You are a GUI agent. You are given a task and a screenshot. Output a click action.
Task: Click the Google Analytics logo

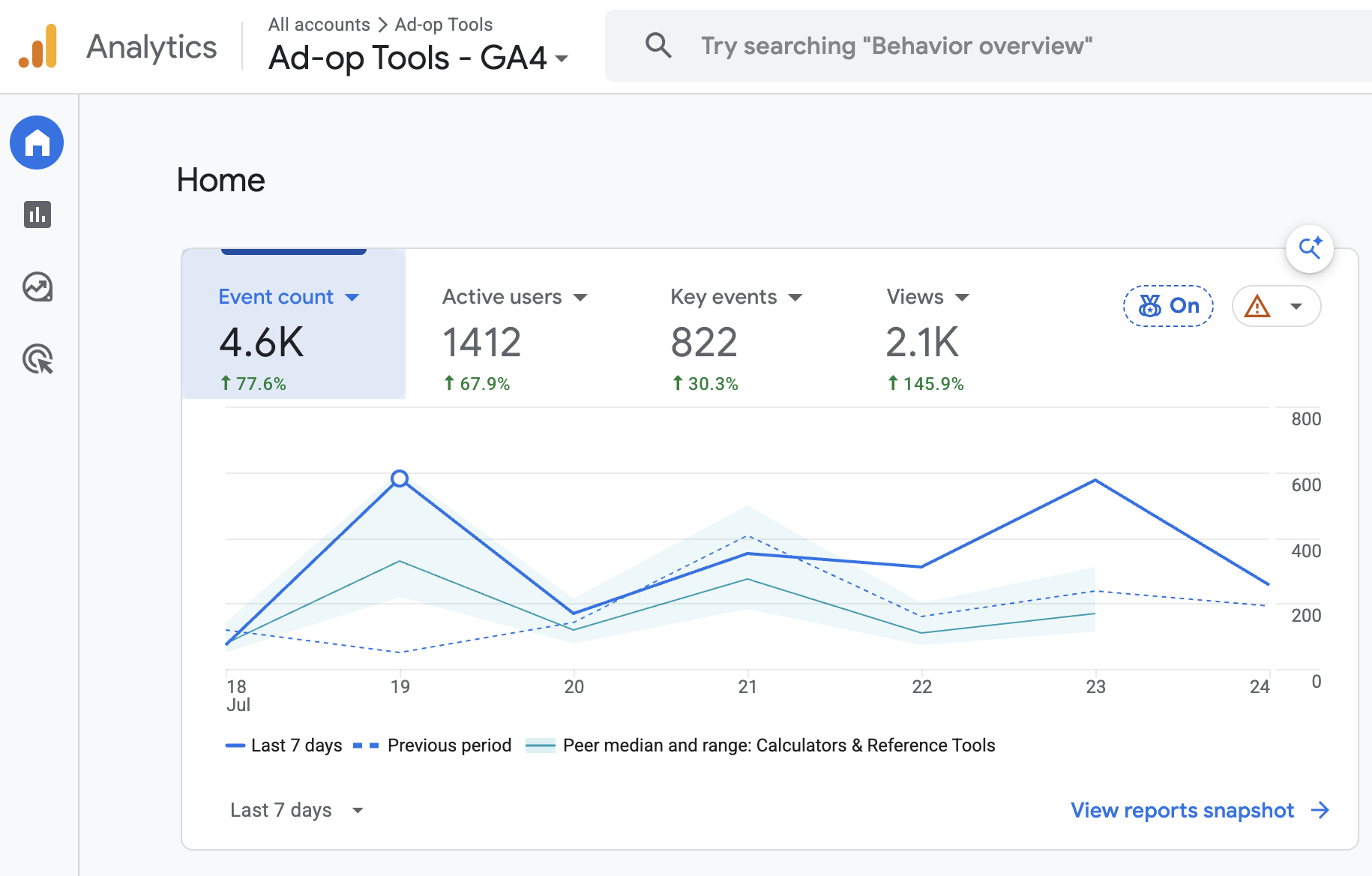click(x=37, y=46)
